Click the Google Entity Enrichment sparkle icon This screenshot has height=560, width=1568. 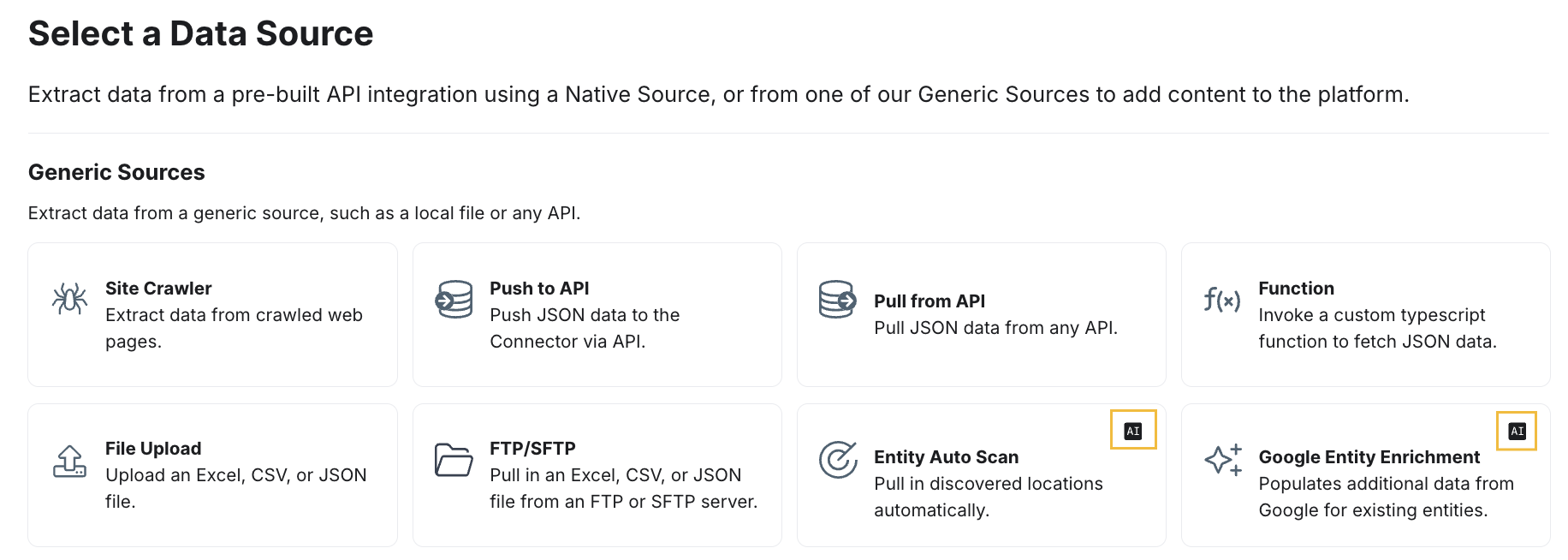click(1223, 460)
